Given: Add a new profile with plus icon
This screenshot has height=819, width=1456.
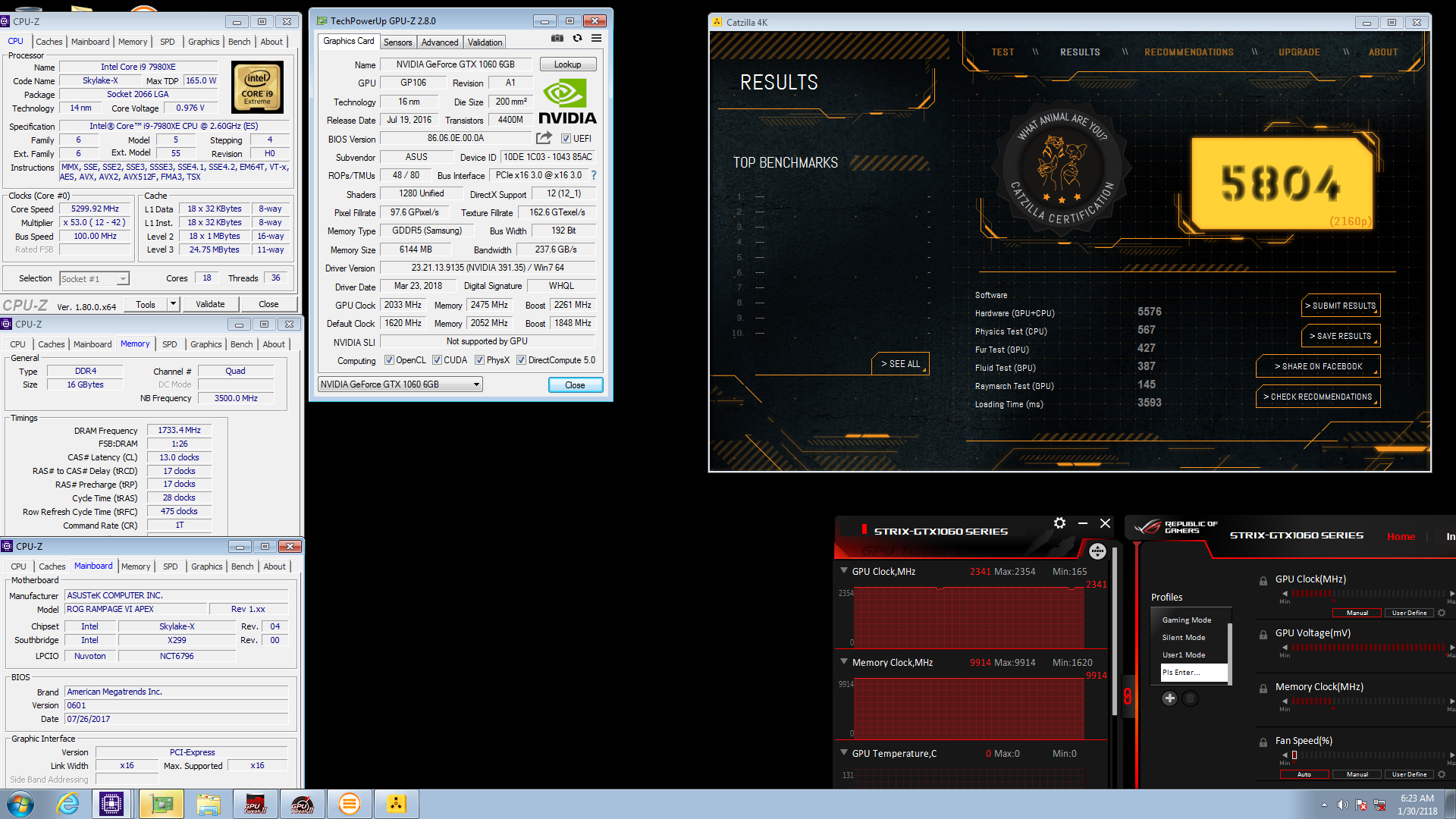Looking at the screenshot, I should coord(1169,698).
